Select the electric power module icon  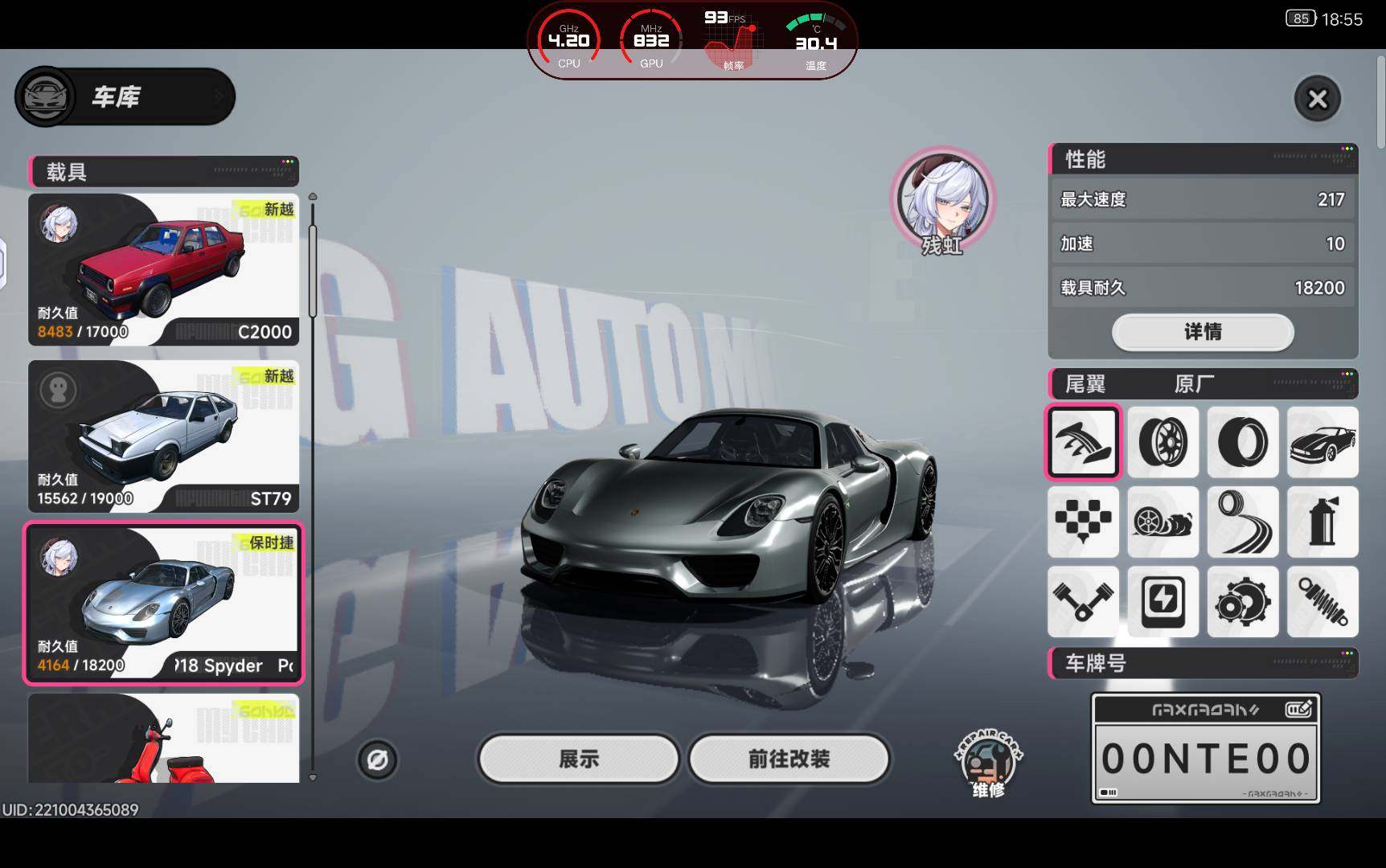[x=1163, y=601]
